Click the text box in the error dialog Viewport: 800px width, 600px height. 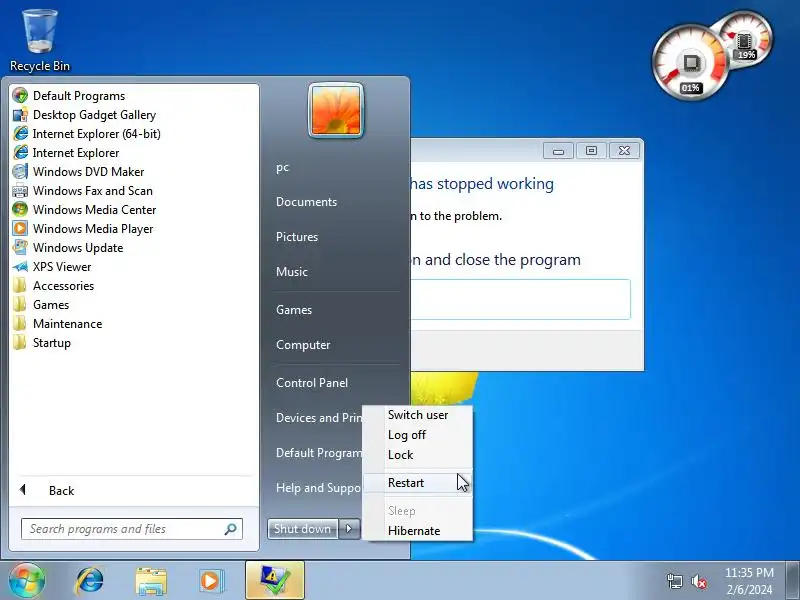point(520,299)
